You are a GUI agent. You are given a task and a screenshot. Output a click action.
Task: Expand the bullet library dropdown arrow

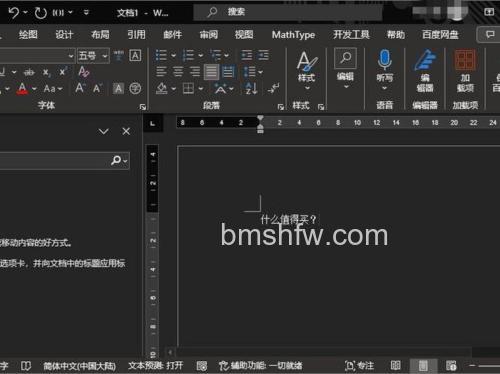click(174, 55)
